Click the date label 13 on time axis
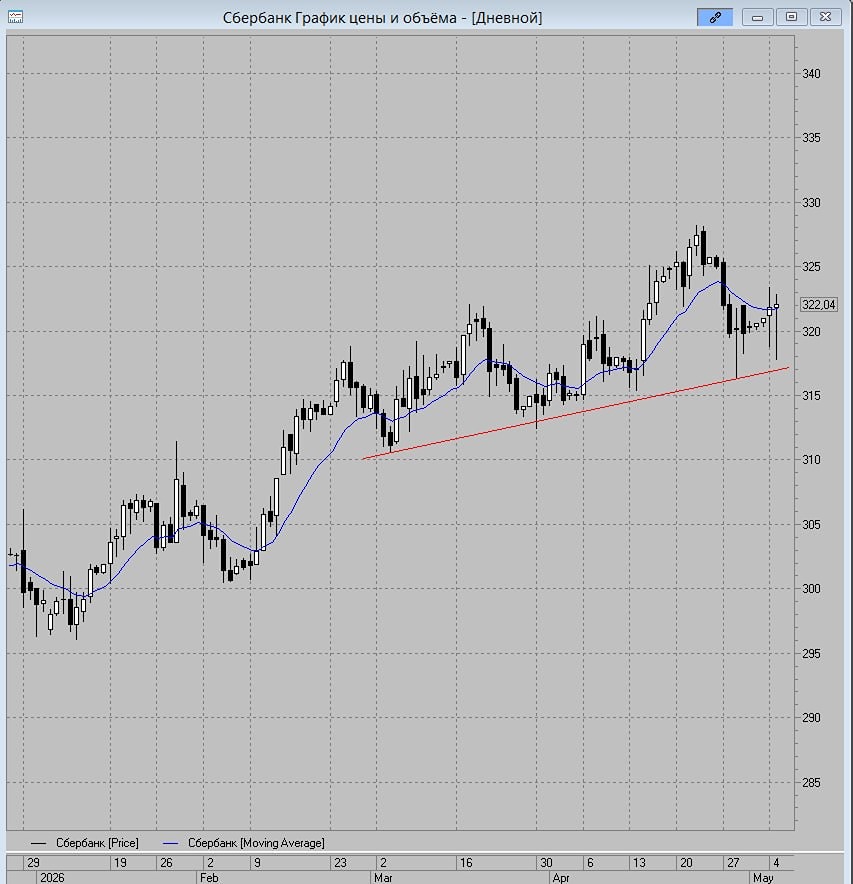 pyautogui.click(x=639, y=863)
